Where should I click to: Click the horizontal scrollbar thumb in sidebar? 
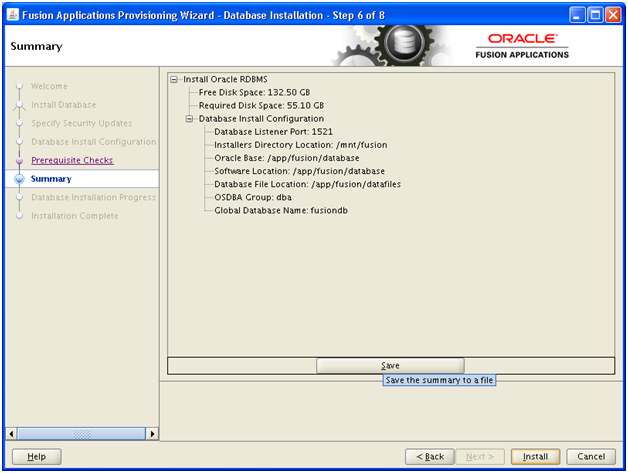tap(81, 434)
